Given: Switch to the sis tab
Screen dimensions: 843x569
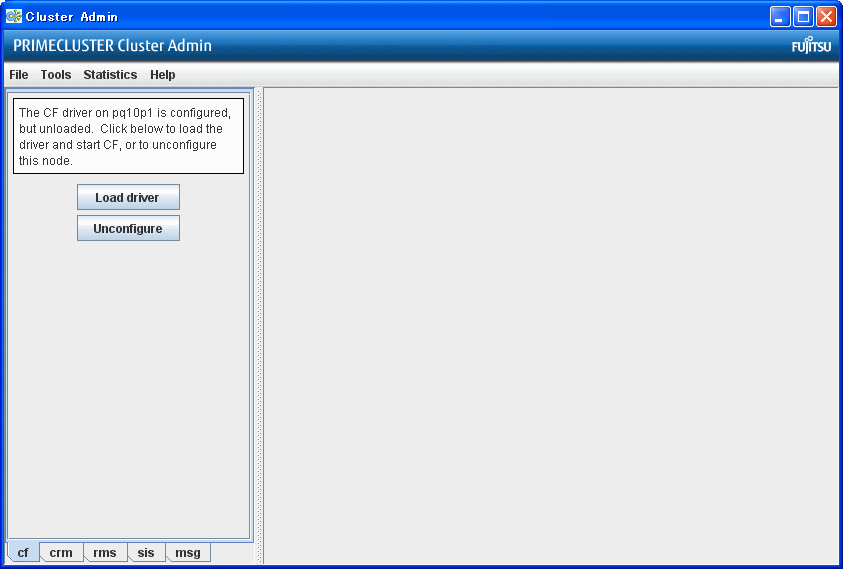Looking at the screenshot, I should point(146,552).
